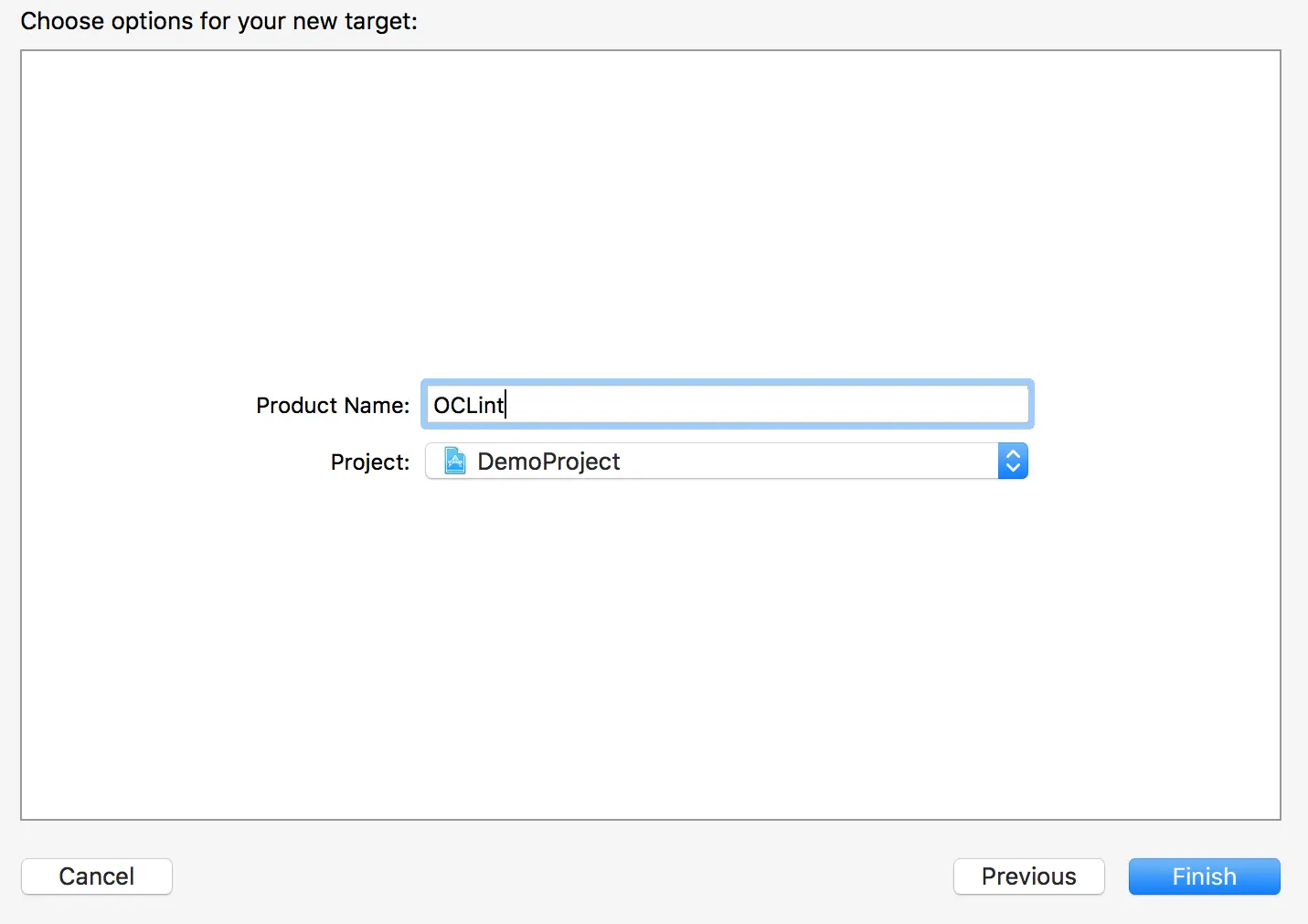Click the word "Finish" on the blue button
This screenshot has width=1308, height=924.
point(1204,876)
